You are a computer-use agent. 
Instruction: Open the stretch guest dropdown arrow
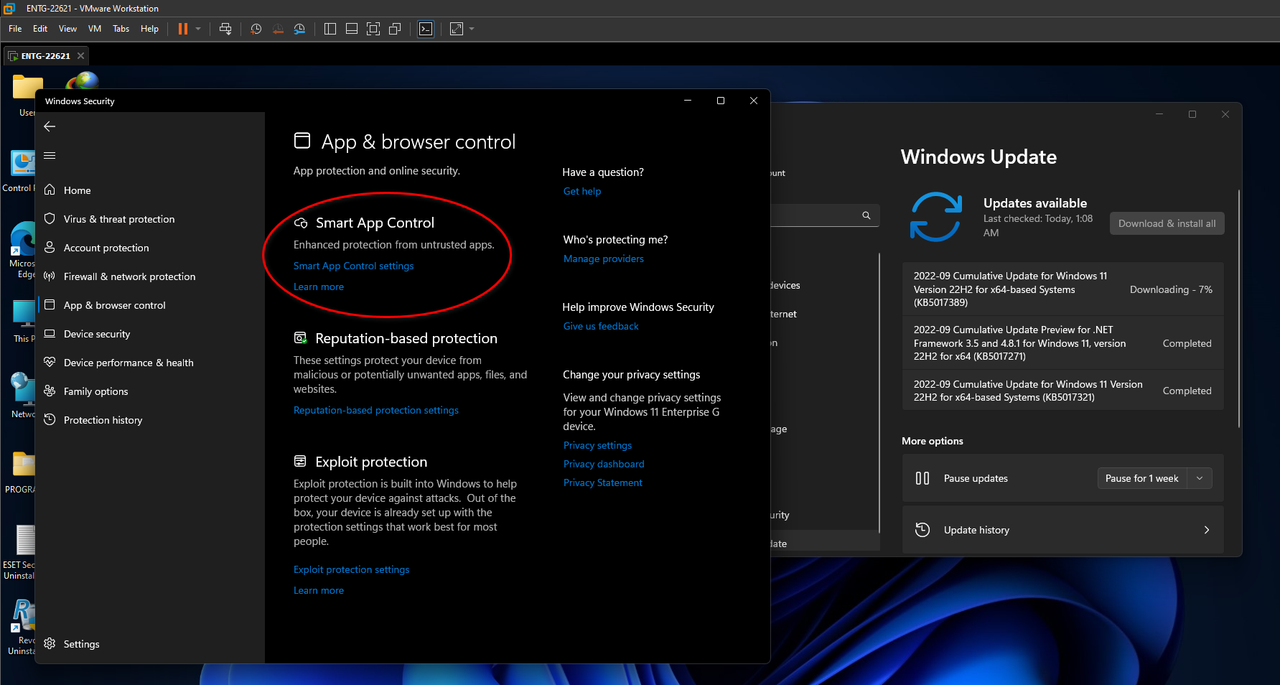471,29
